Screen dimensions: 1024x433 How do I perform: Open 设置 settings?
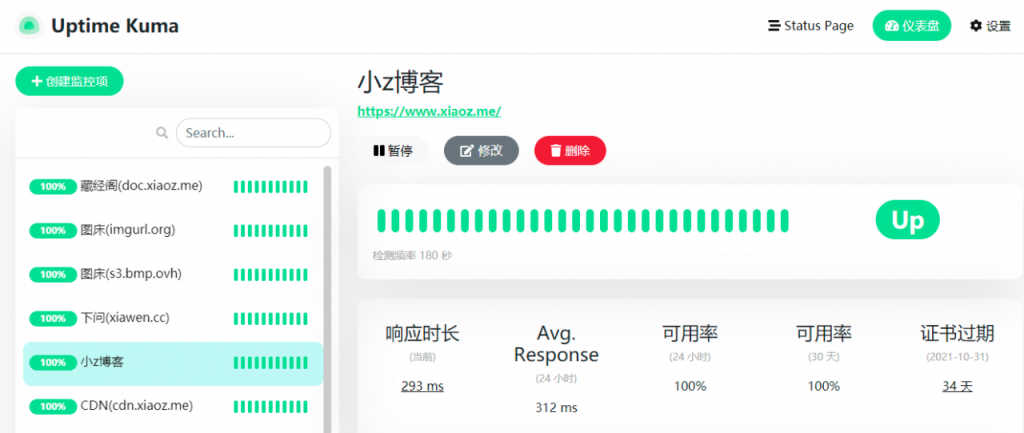pyautogui.click(x=991, y=26)
